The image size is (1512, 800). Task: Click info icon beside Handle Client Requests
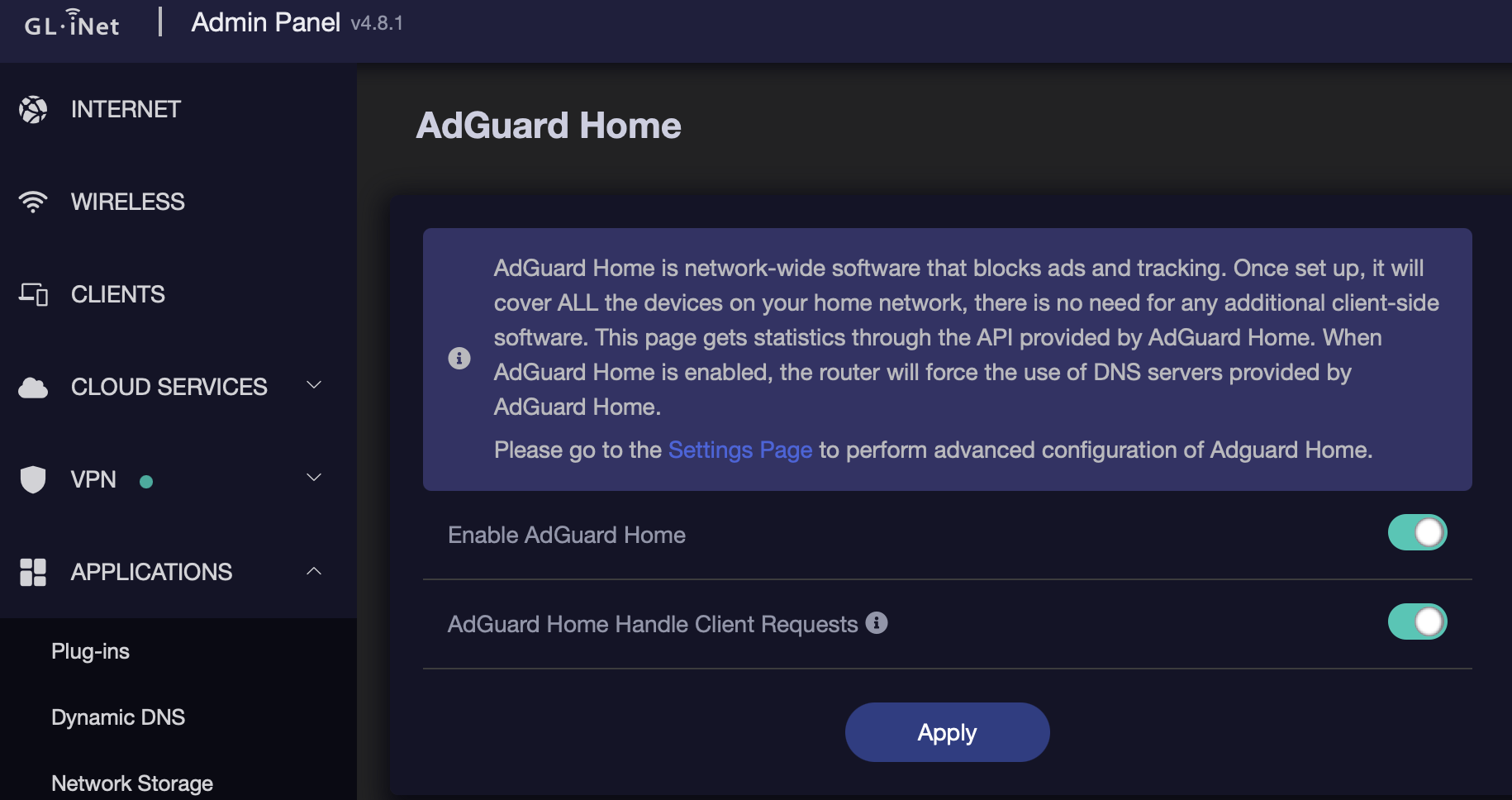pyautogui.click(x=877, y=623)
